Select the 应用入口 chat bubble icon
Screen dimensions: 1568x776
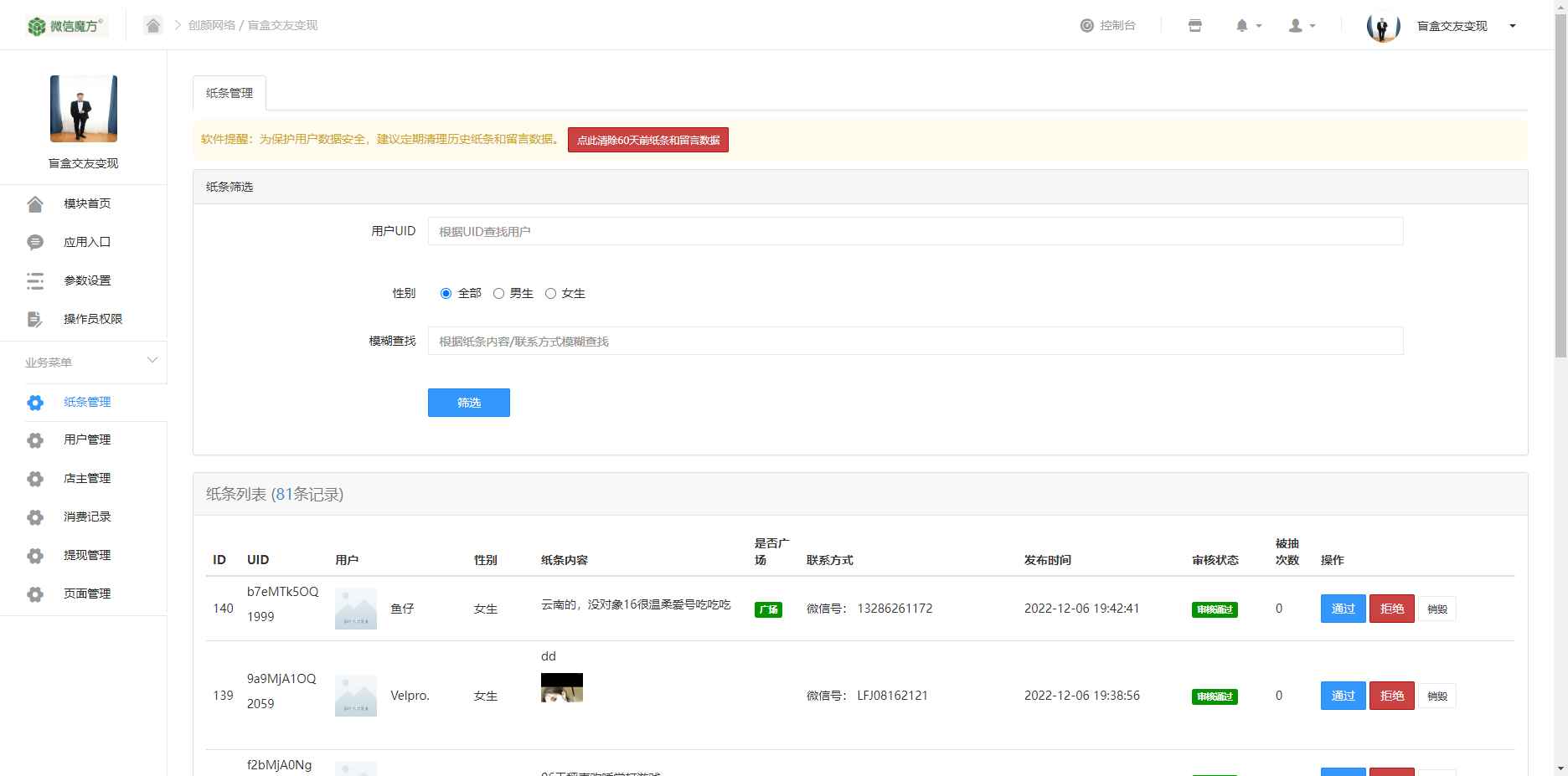(34, 241)
